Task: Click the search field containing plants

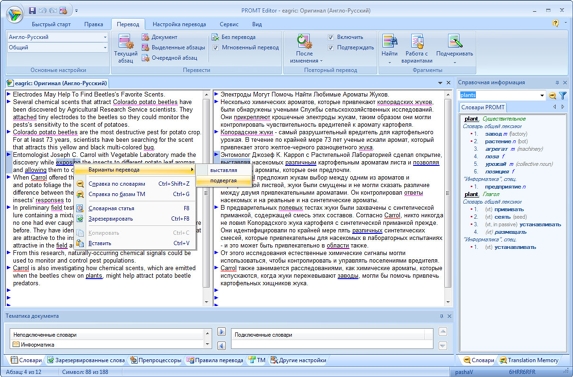Action: coord(502,95)
